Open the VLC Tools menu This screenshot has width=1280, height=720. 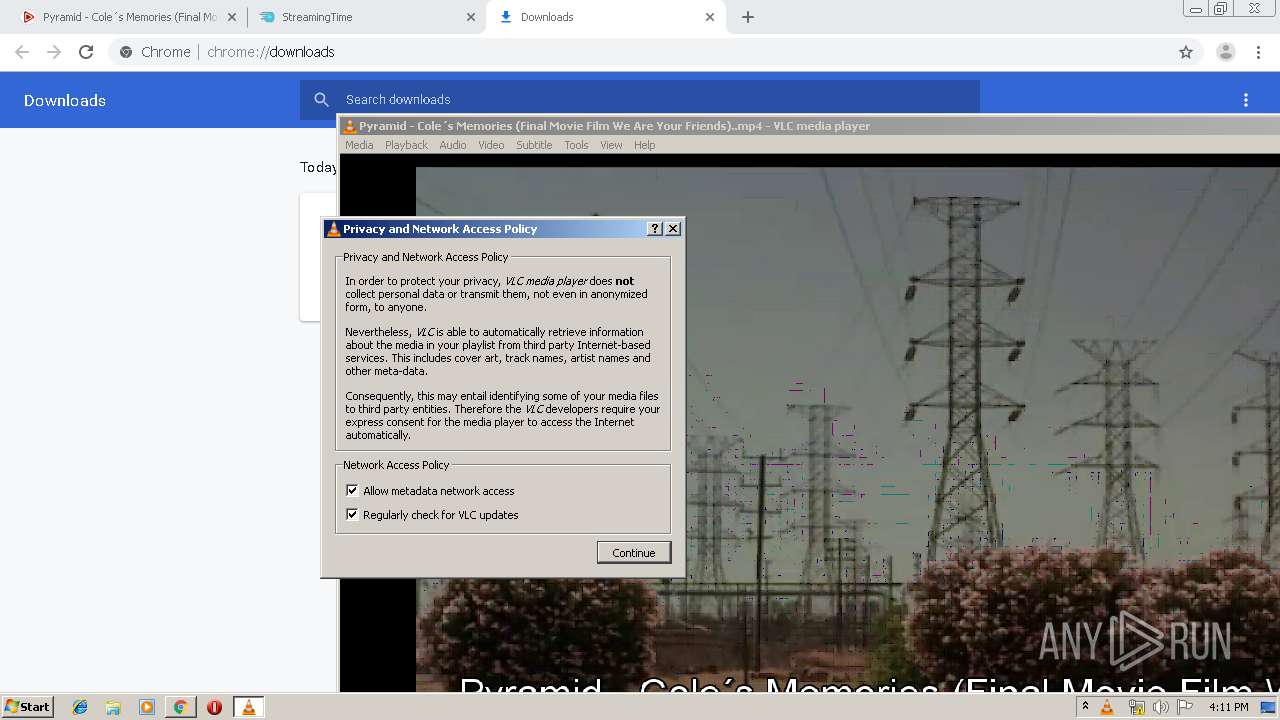[576, 145]
